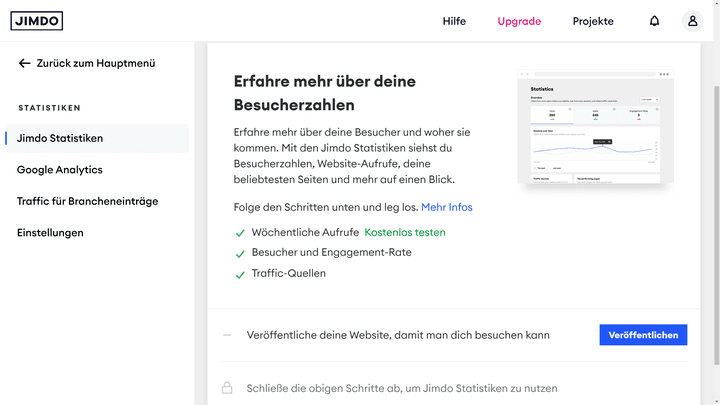Click the Jimdo logo
Viewport: 720px width, 405px height.
[37, 21]
